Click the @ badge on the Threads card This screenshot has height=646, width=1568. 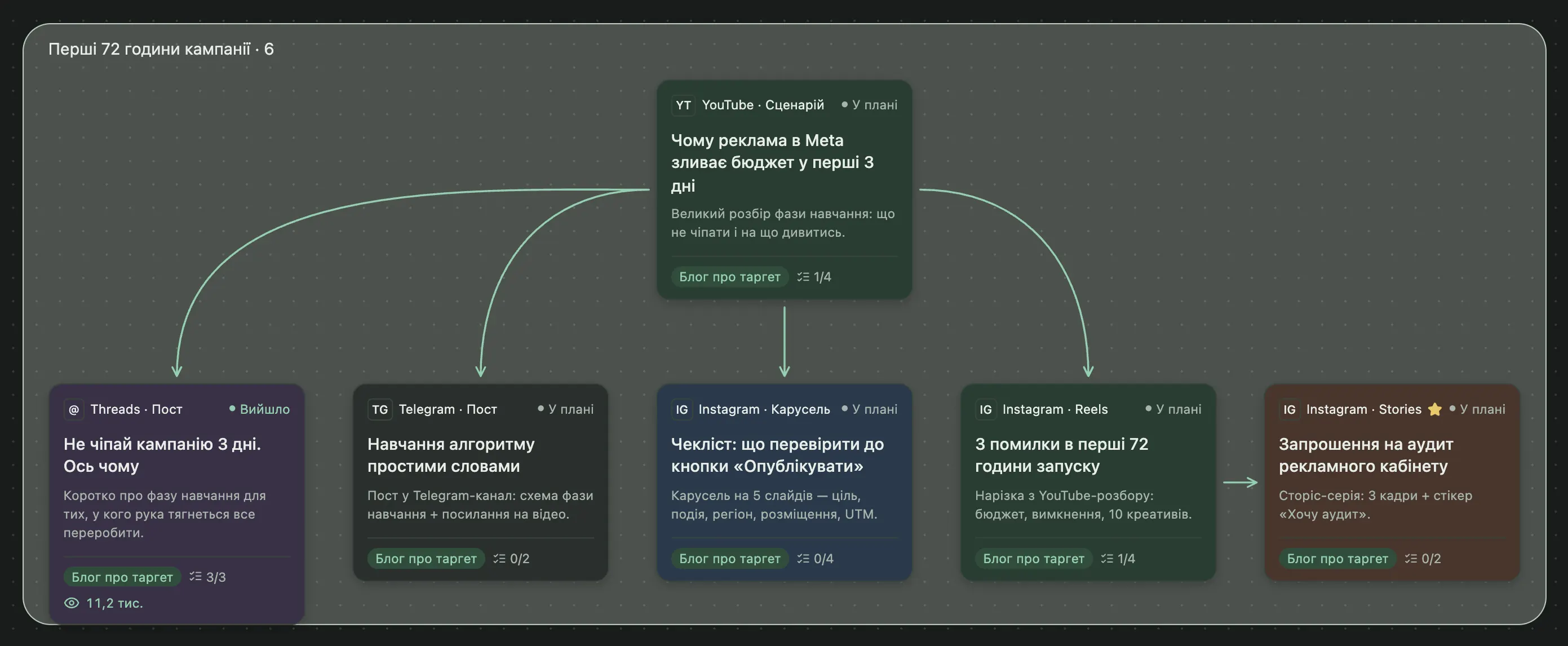pos(74,409)
